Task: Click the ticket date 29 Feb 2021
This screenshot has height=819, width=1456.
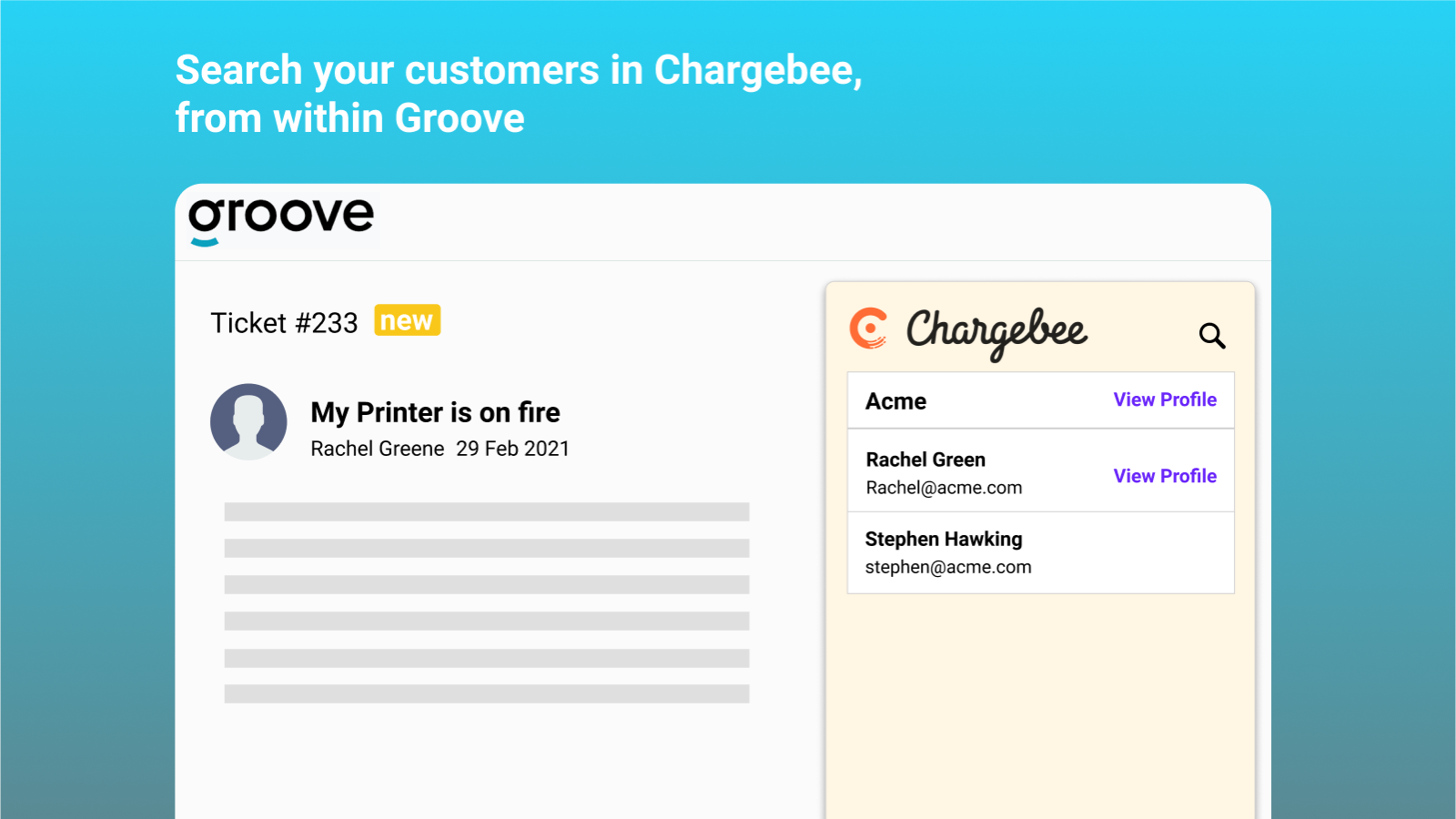Action: tap(512, 449)
